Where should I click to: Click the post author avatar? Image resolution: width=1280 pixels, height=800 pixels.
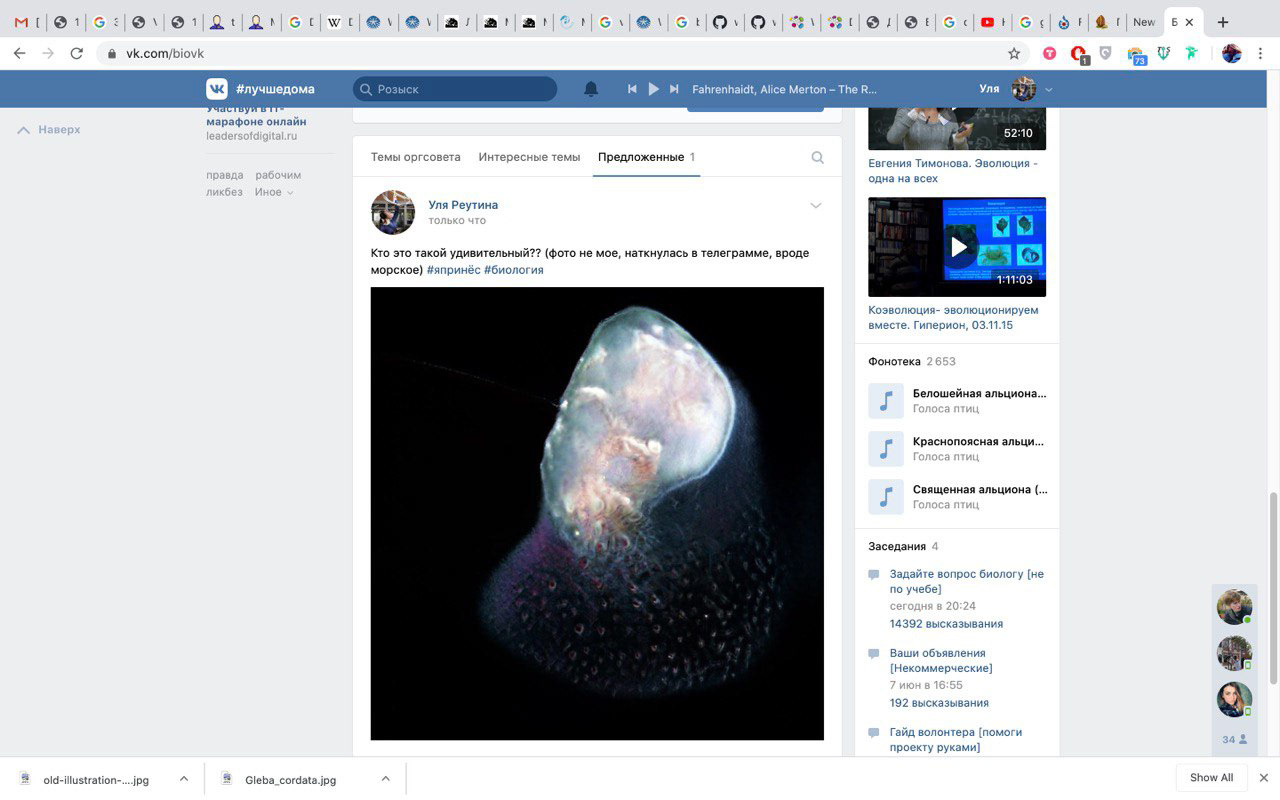pyautogui.click(x=393, y=212)
